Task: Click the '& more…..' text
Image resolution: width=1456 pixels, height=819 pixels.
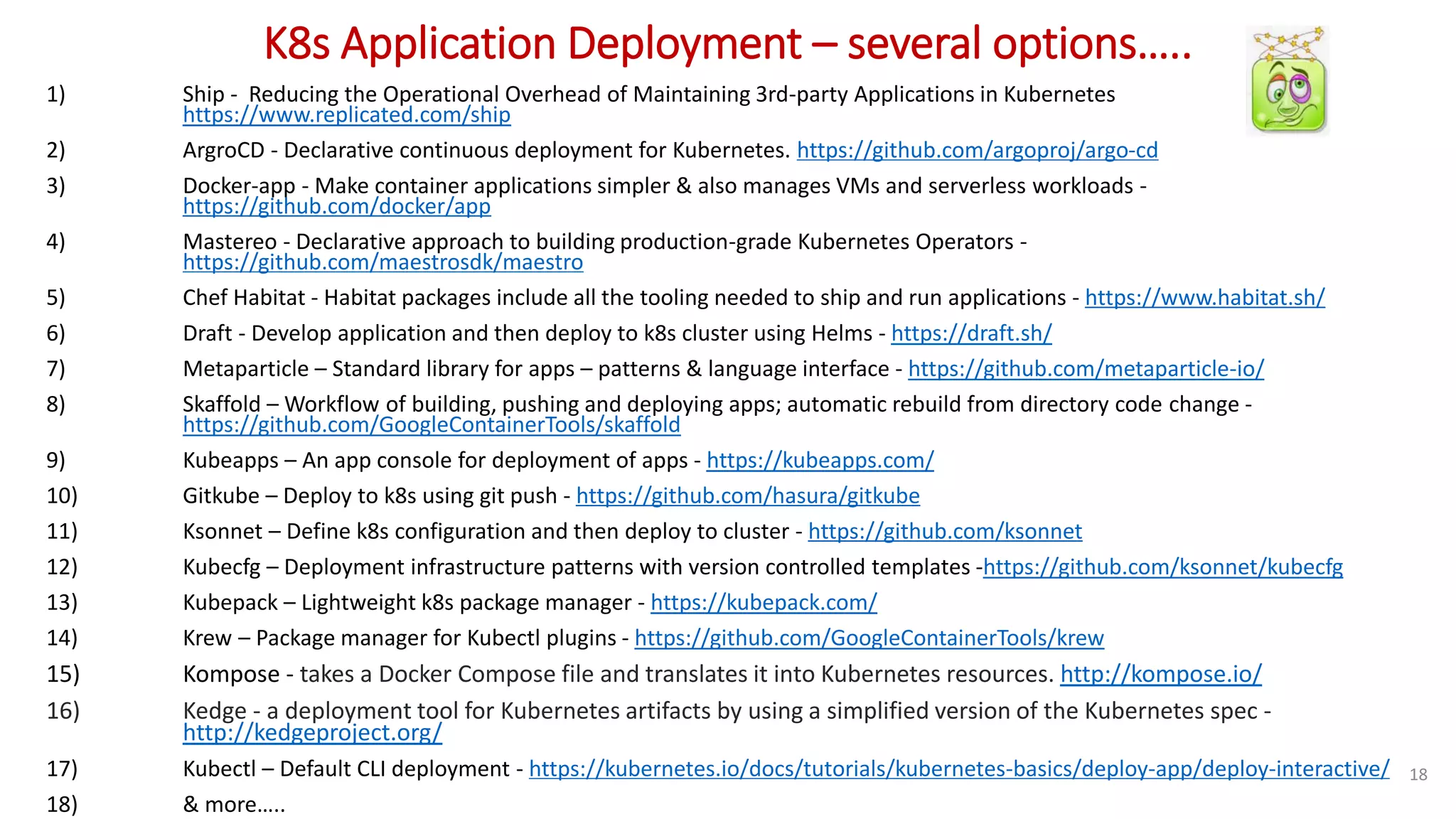Action: pyautogui.click(x=234, y=805)
